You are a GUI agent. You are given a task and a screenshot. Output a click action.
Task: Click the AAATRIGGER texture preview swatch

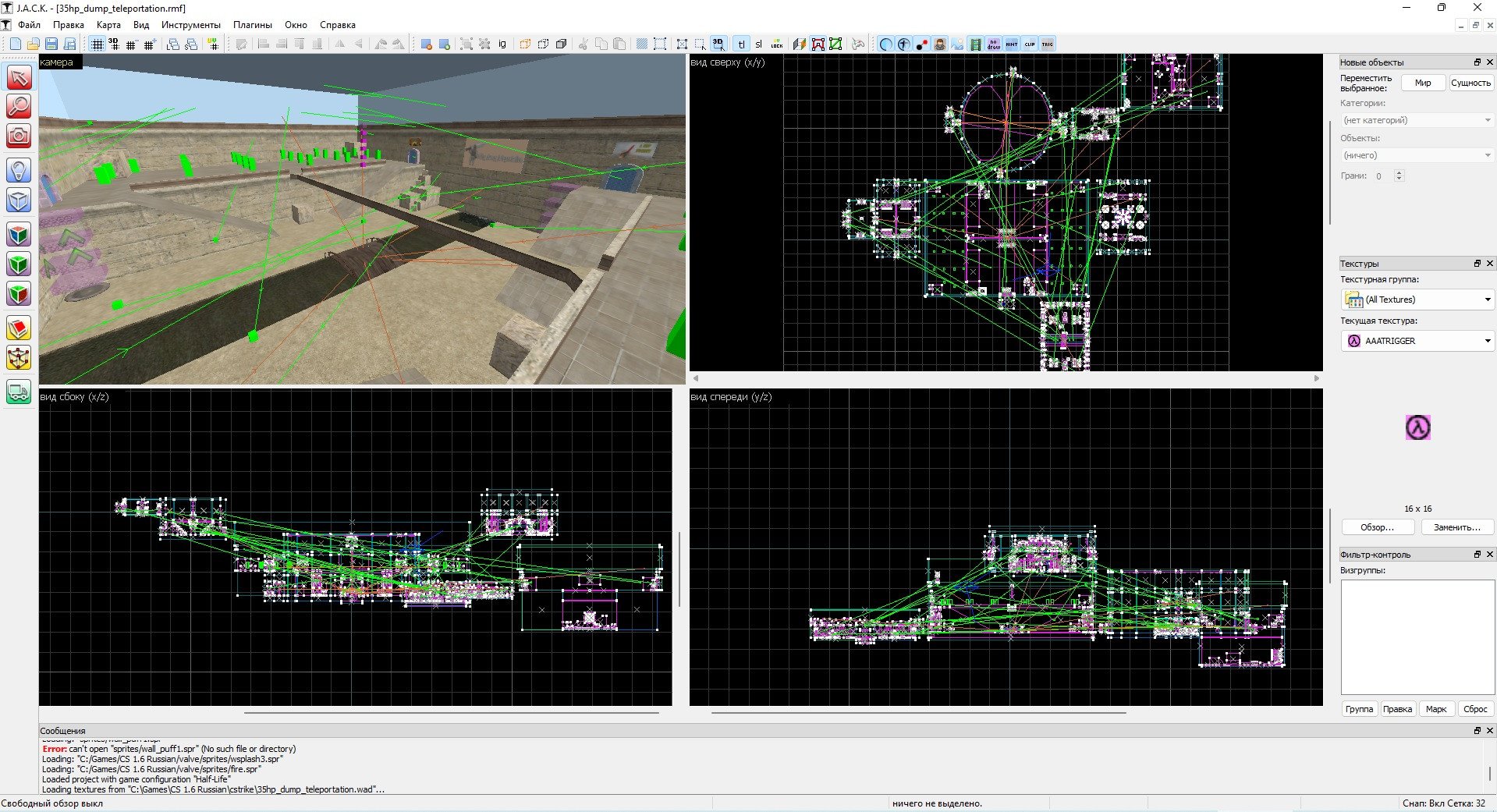point(1417,427)
